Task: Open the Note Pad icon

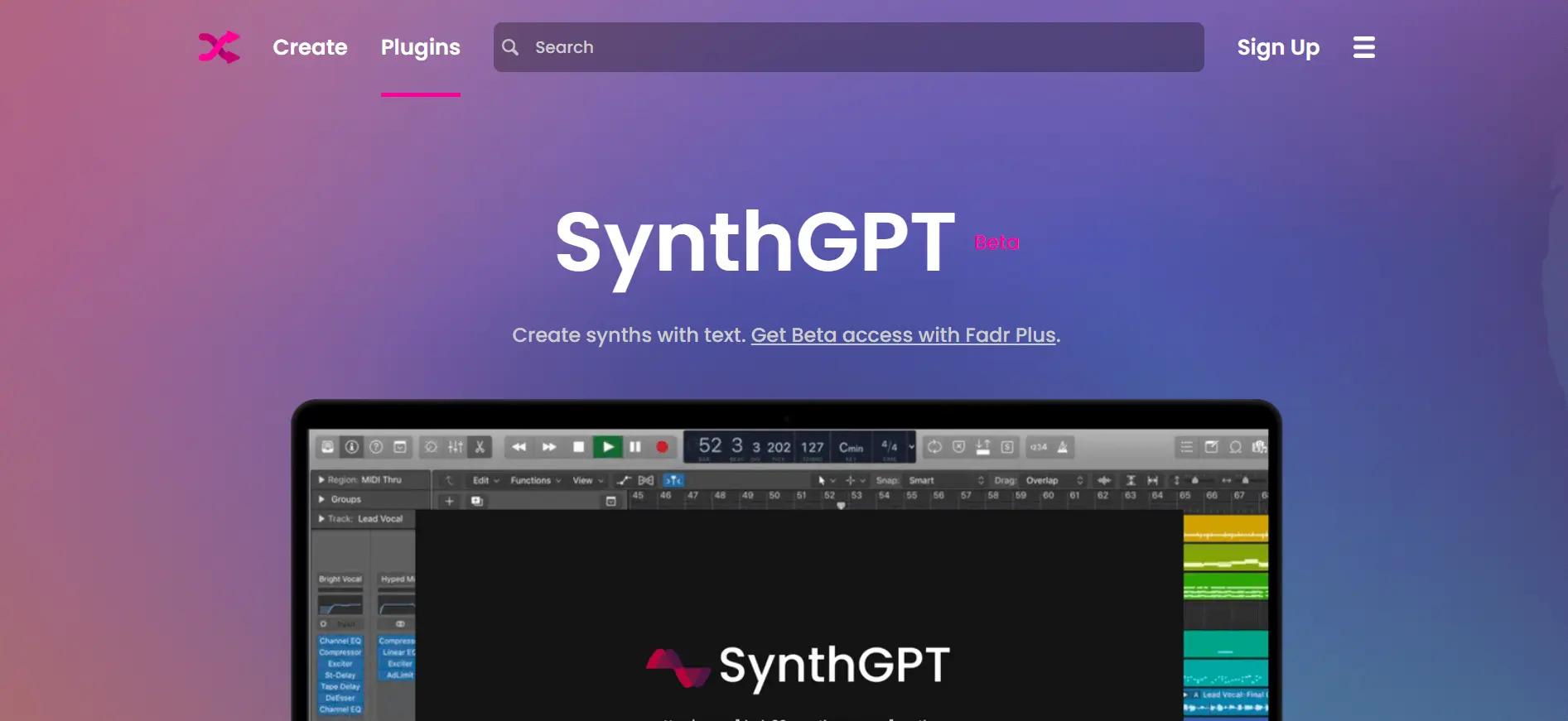Action: coord(1211,447)
